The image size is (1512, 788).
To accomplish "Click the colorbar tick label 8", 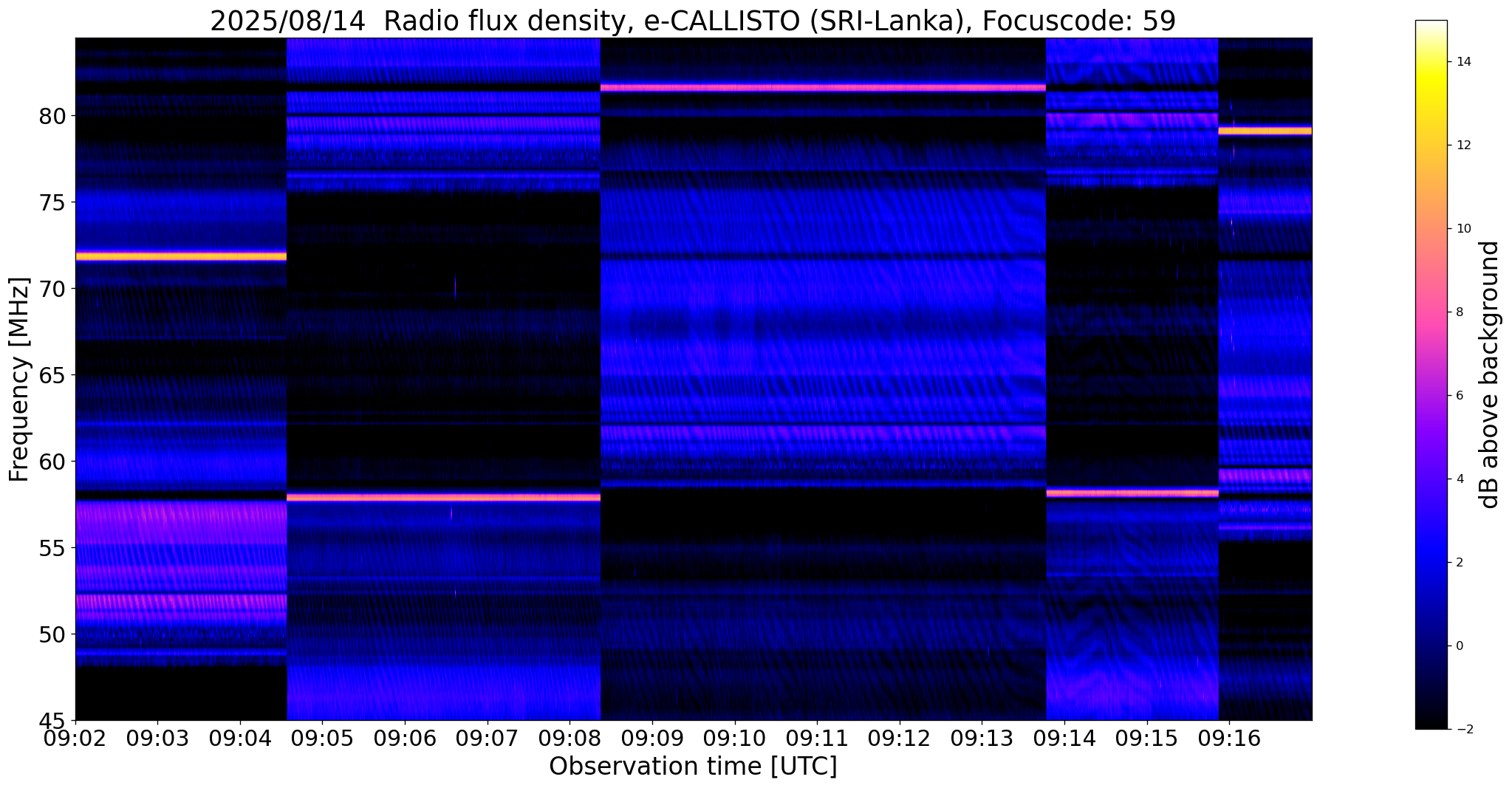I will (x=1458, y=312).
